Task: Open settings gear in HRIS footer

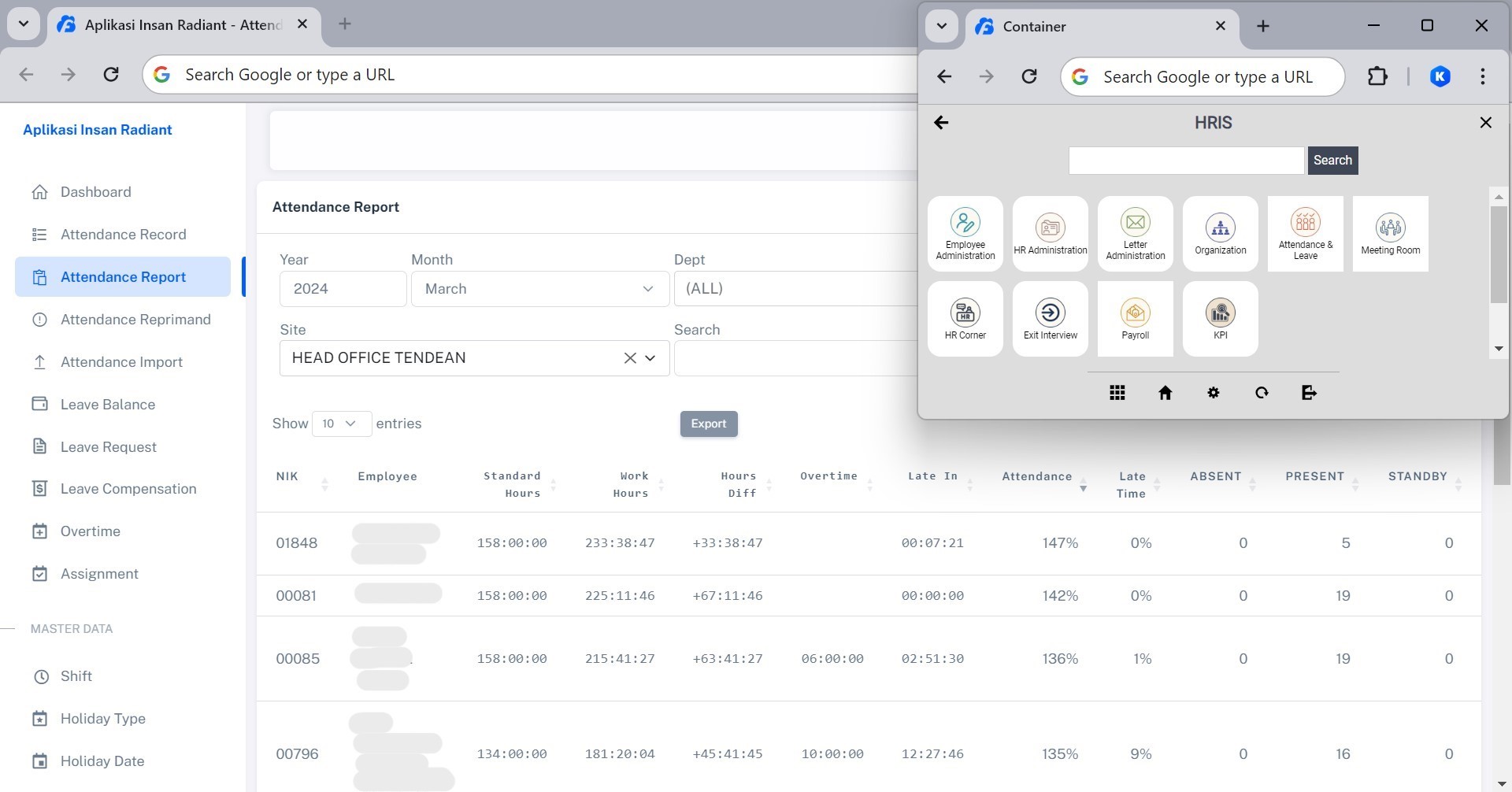Action: coord(1213,393)
